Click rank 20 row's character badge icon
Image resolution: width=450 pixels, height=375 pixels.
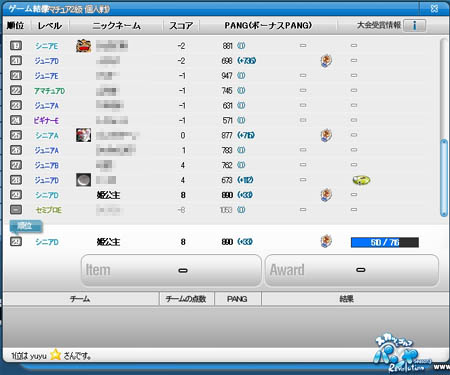pos(326,61)
